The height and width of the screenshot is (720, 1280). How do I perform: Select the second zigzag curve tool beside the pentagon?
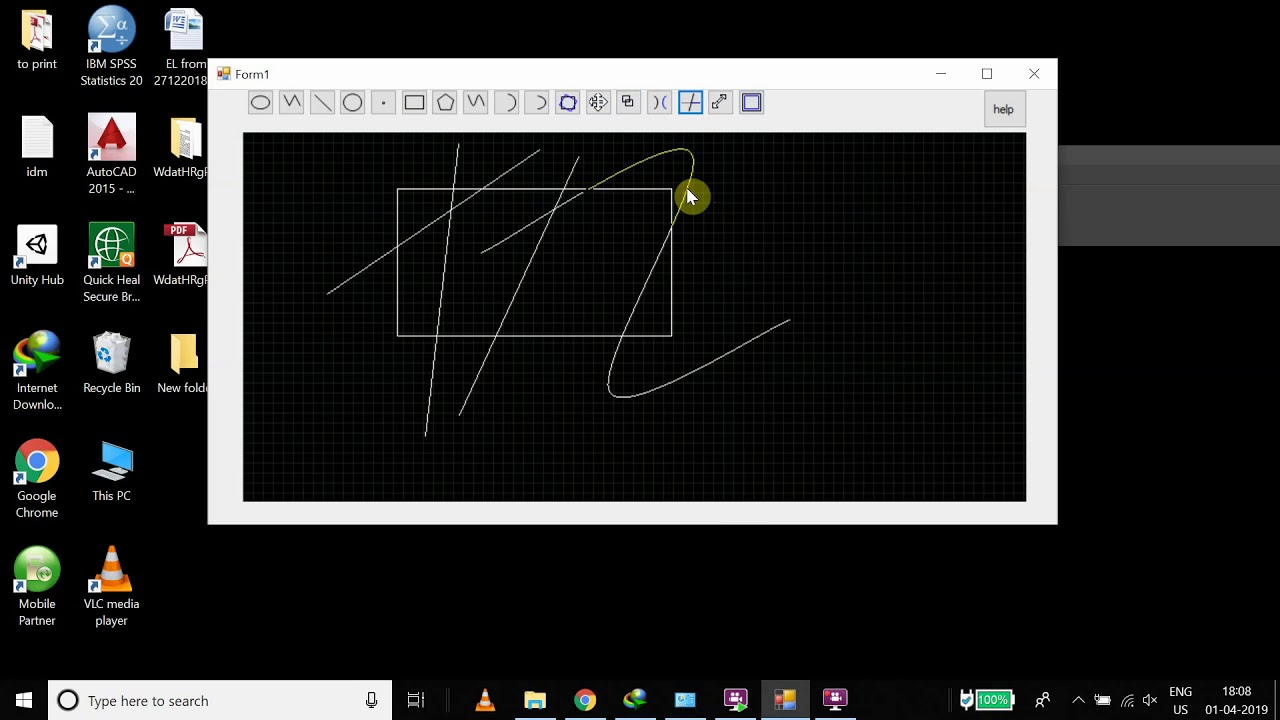point(475,102)
